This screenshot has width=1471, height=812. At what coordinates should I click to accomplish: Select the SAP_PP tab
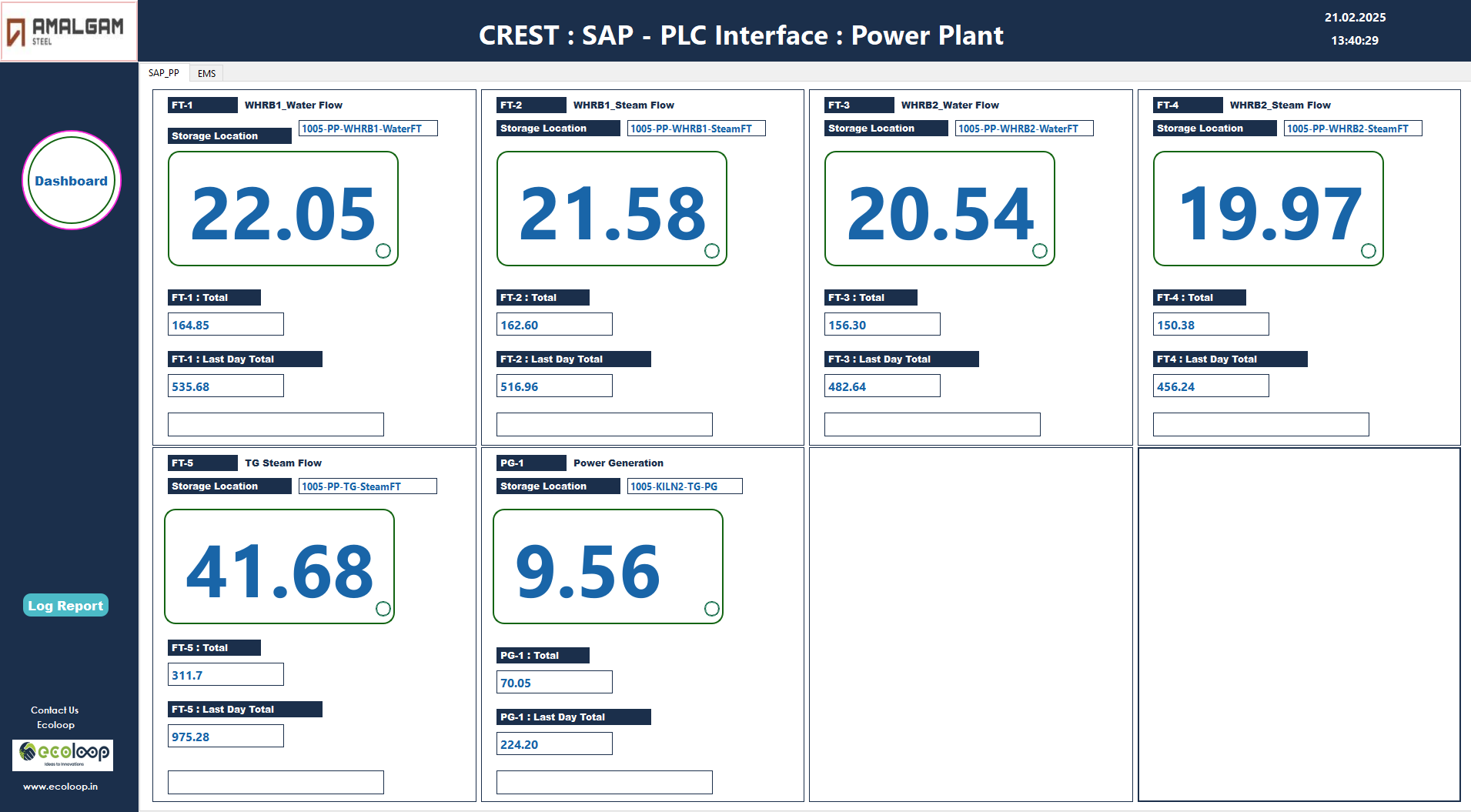165,72
